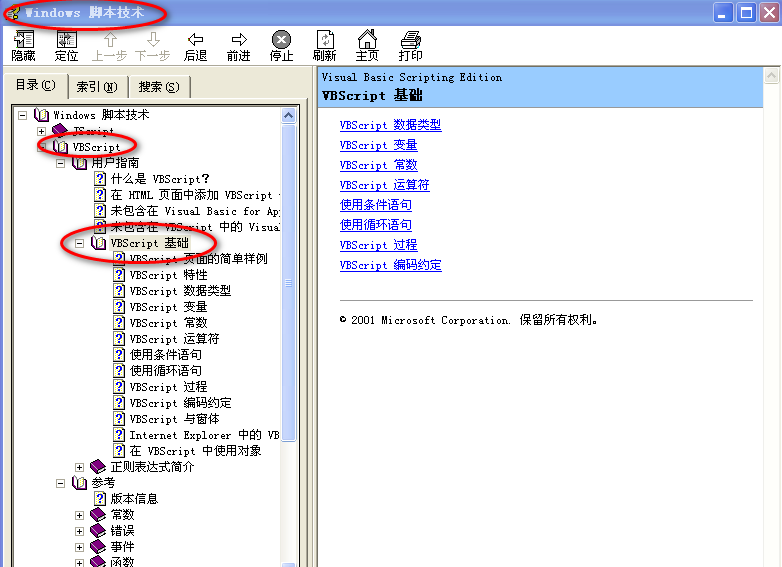
Task: Select tree item 在 HTML 页面中添加 VBScript
Action: click(195, 195)
